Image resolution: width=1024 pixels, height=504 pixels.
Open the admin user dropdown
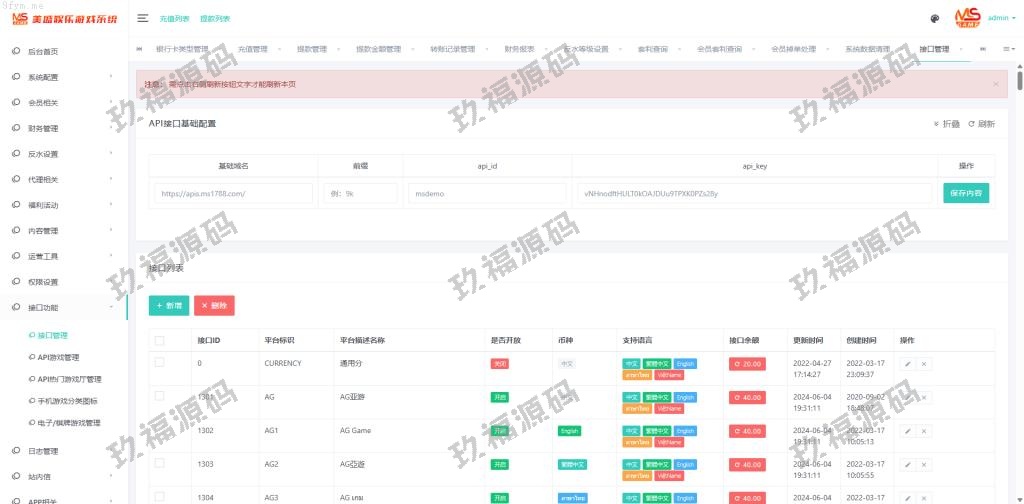pos(1000,18)
